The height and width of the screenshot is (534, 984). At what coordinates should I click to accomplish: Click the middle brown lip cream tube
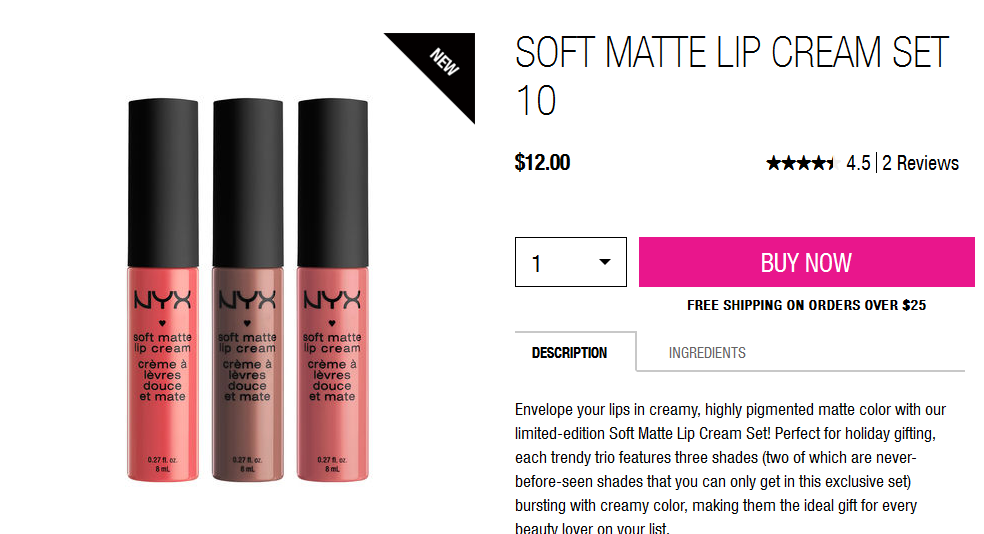[x=247, y=290]
